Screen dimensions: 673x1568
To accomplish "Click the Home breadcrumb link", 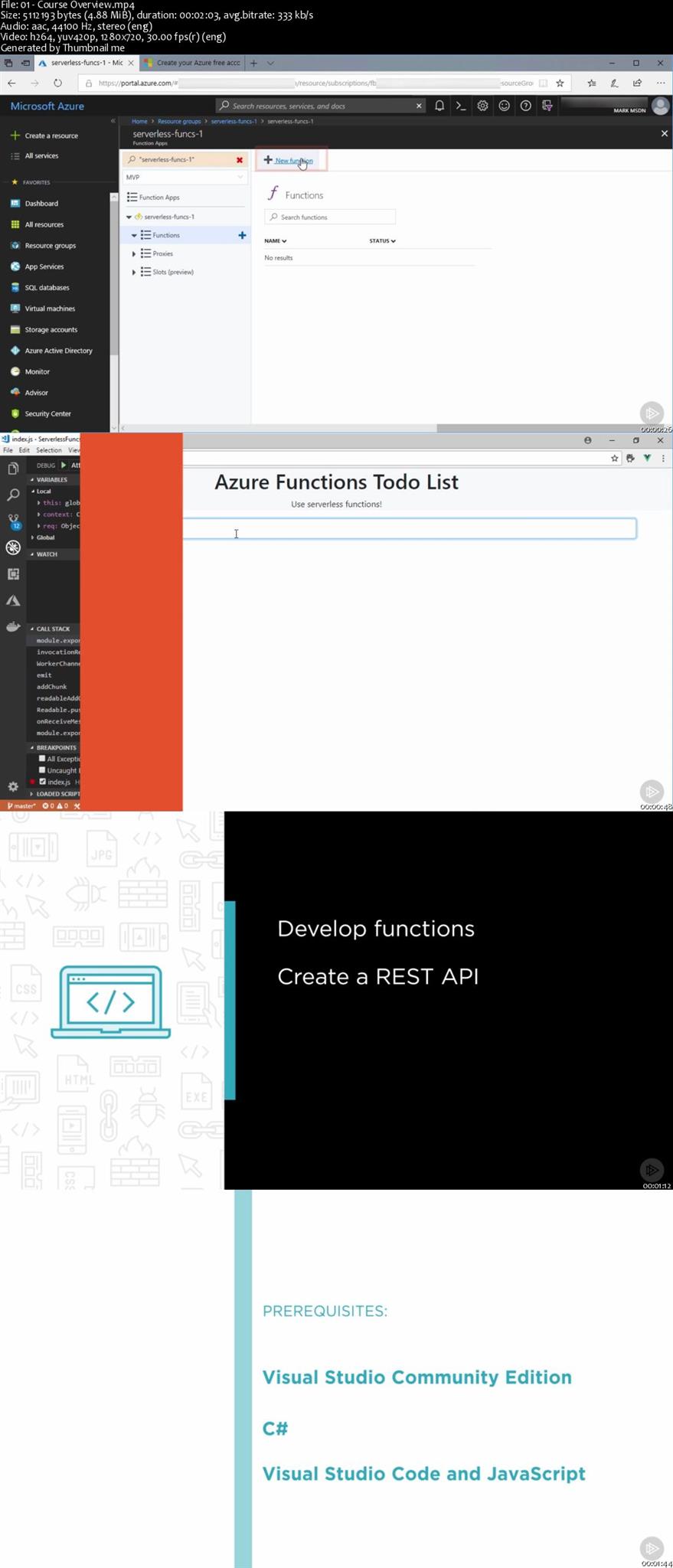I will pos(139,121).
